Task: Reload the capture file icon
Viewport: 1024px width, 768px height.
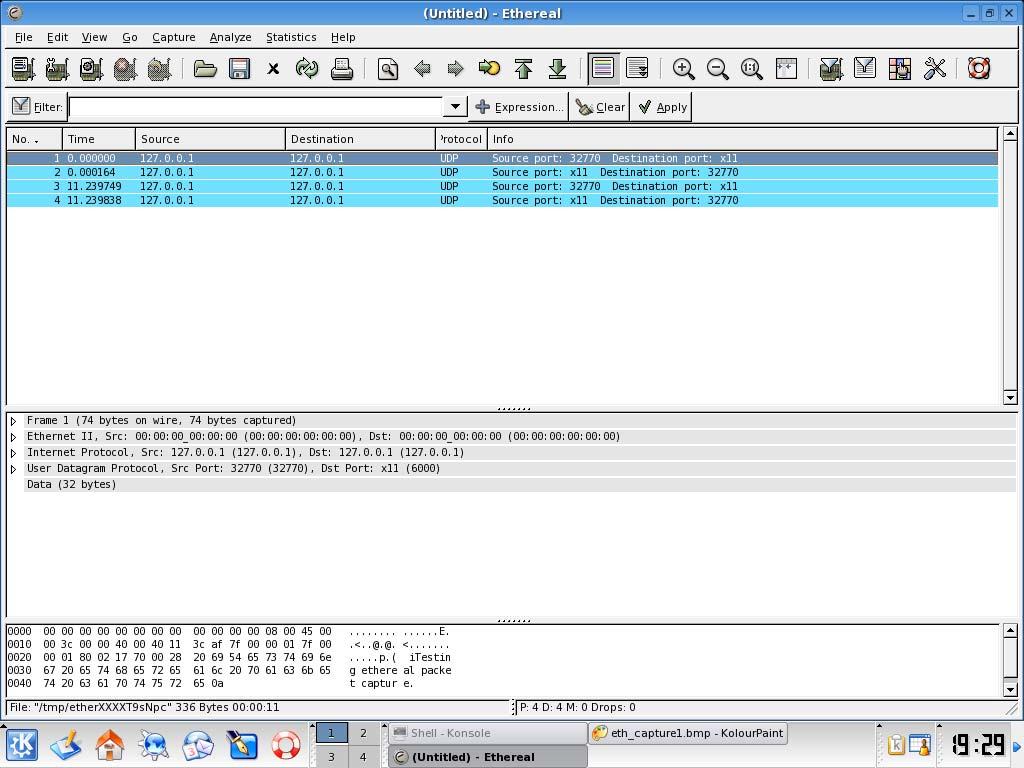Action: [x=307, y=69]
